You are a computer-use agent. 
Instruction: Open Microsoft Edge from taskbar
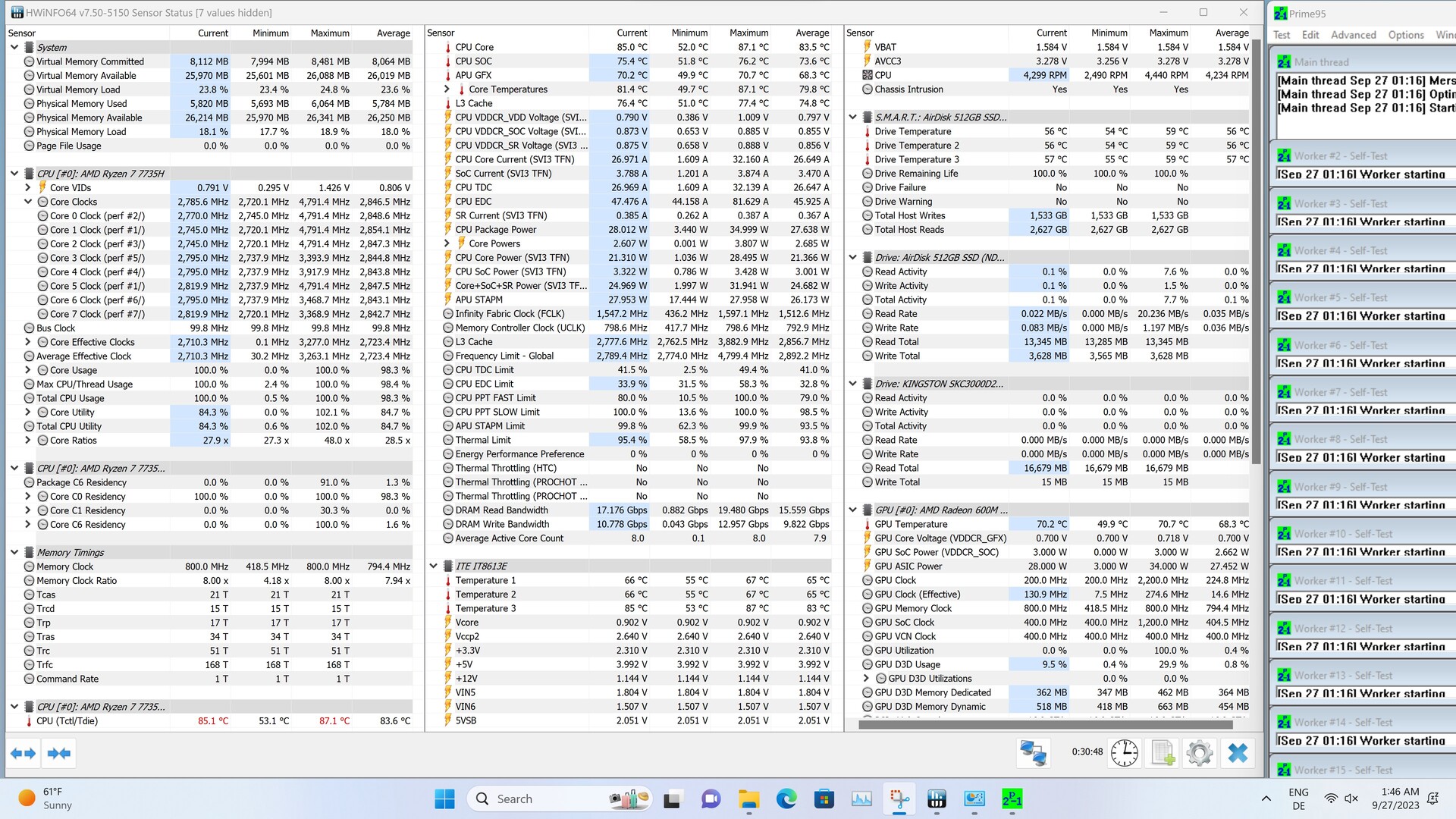[x=786, y=799]
